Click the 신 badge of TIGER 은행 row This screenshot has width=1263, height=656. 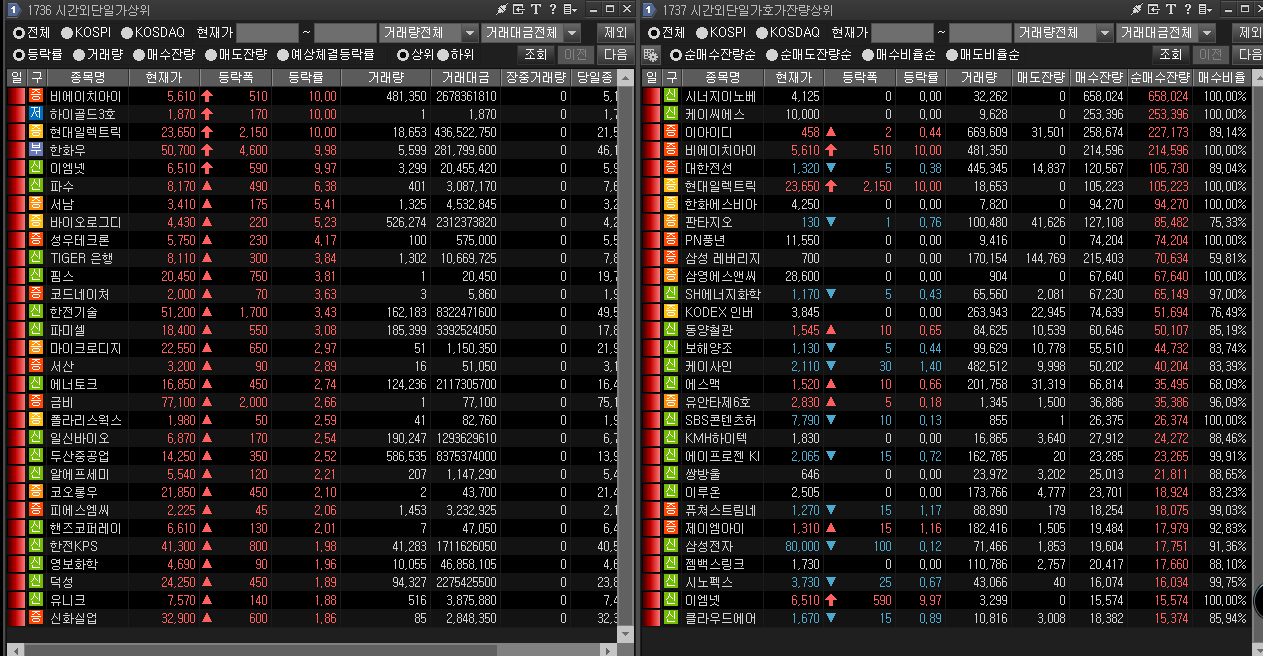35,258
